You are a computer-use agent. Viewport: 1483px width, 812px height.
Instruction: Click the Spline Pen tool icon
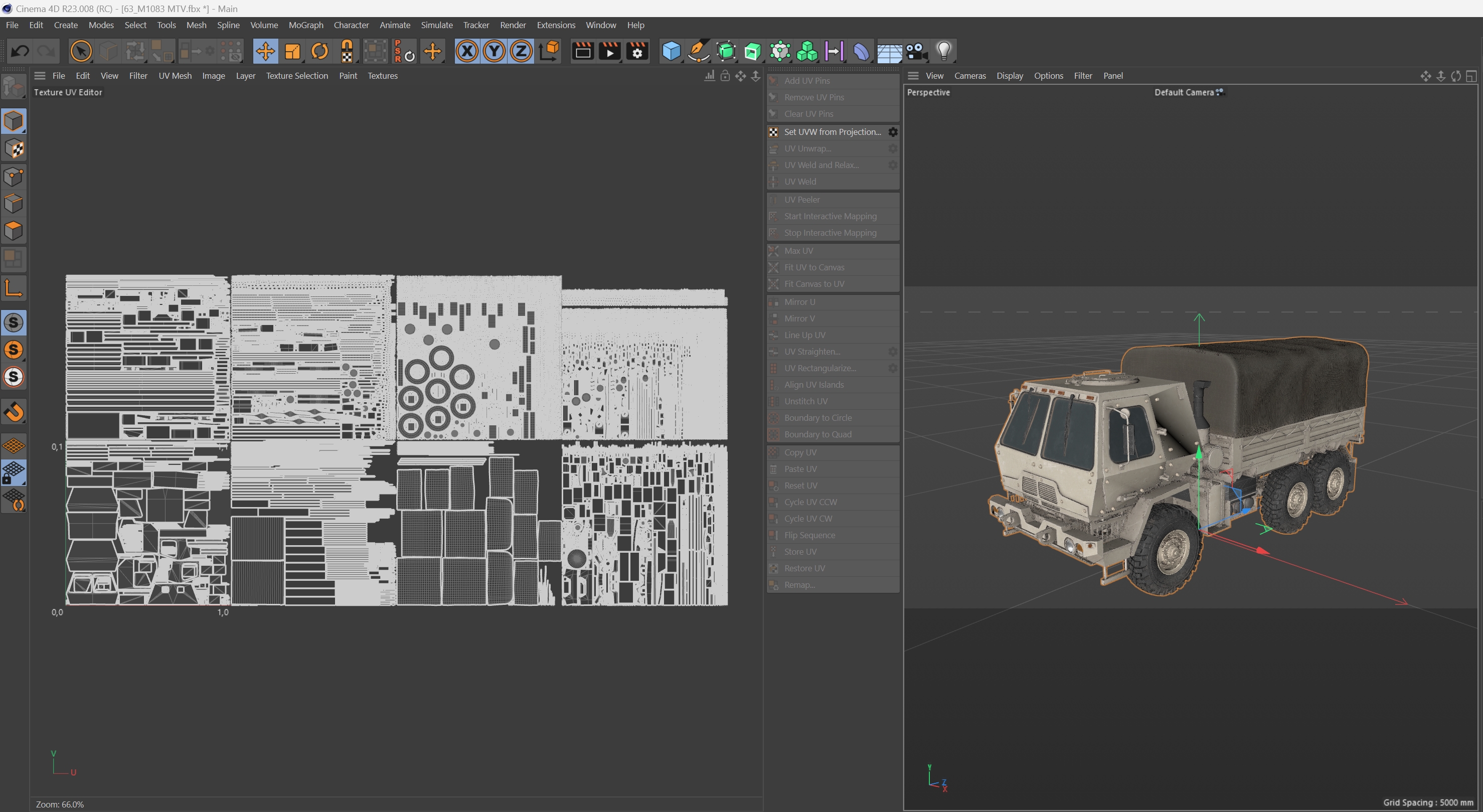tap(698, 51)
